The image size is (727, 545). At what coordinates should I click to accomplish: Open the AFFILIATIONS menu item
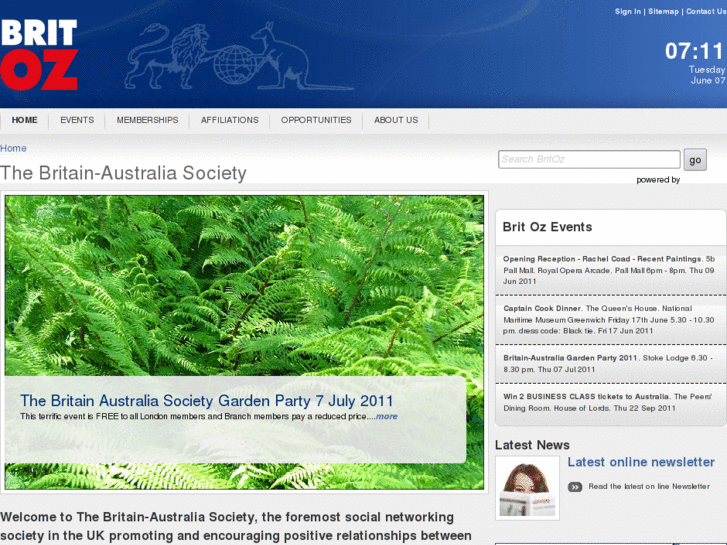pos(230,120)
